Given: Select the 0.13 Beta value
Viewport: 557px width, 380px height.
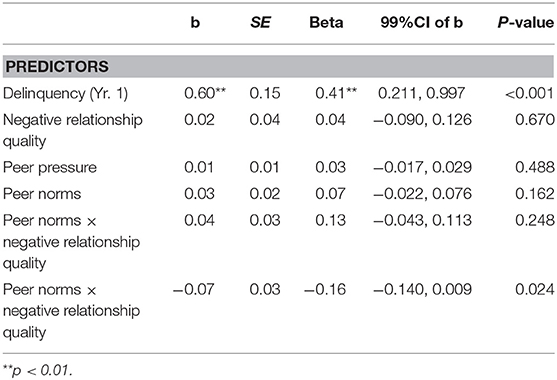Looking at the screenshot, I should tap(330, 220).
